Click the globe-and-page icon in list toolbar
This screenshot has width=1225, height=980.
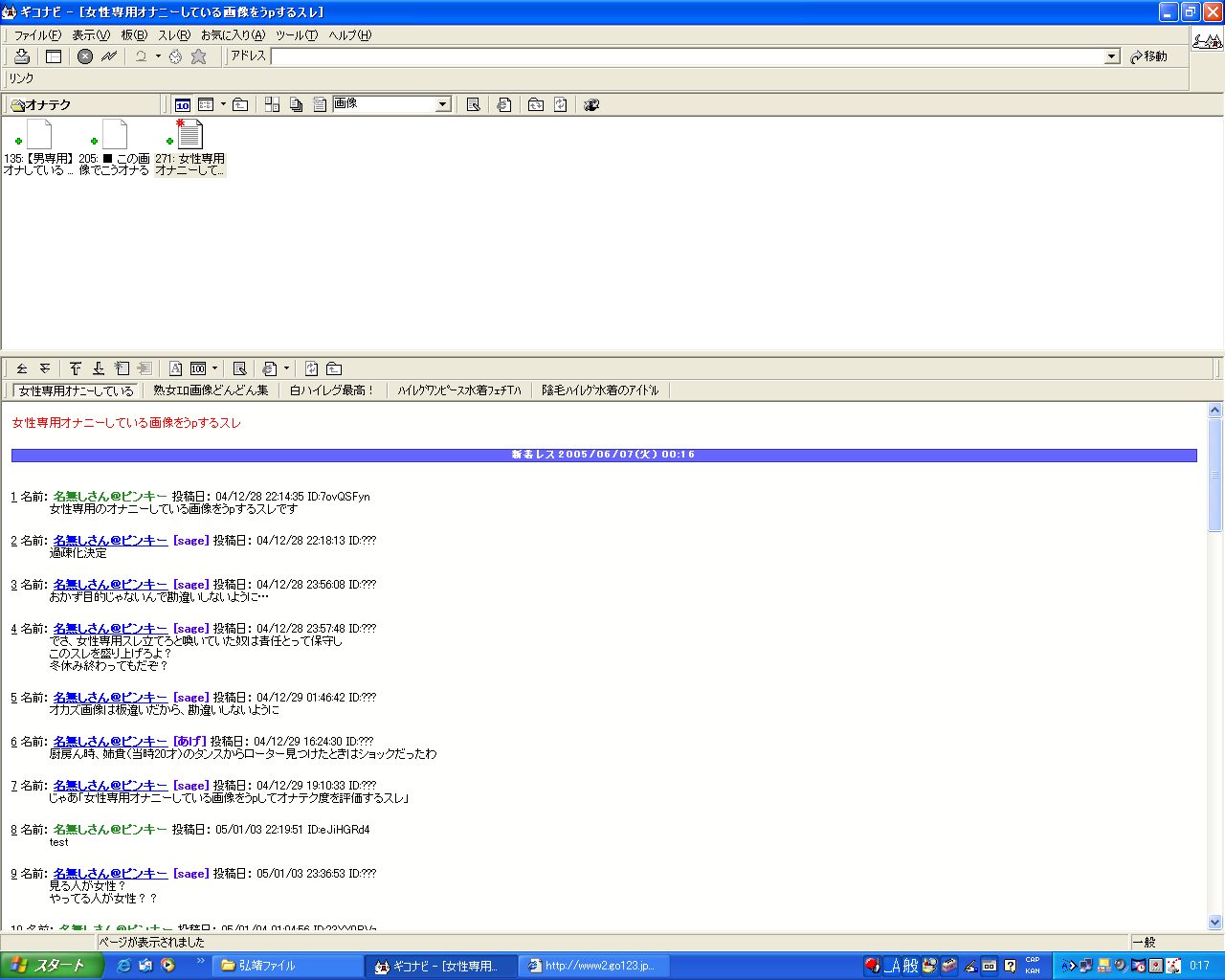[x=503, y=104]
